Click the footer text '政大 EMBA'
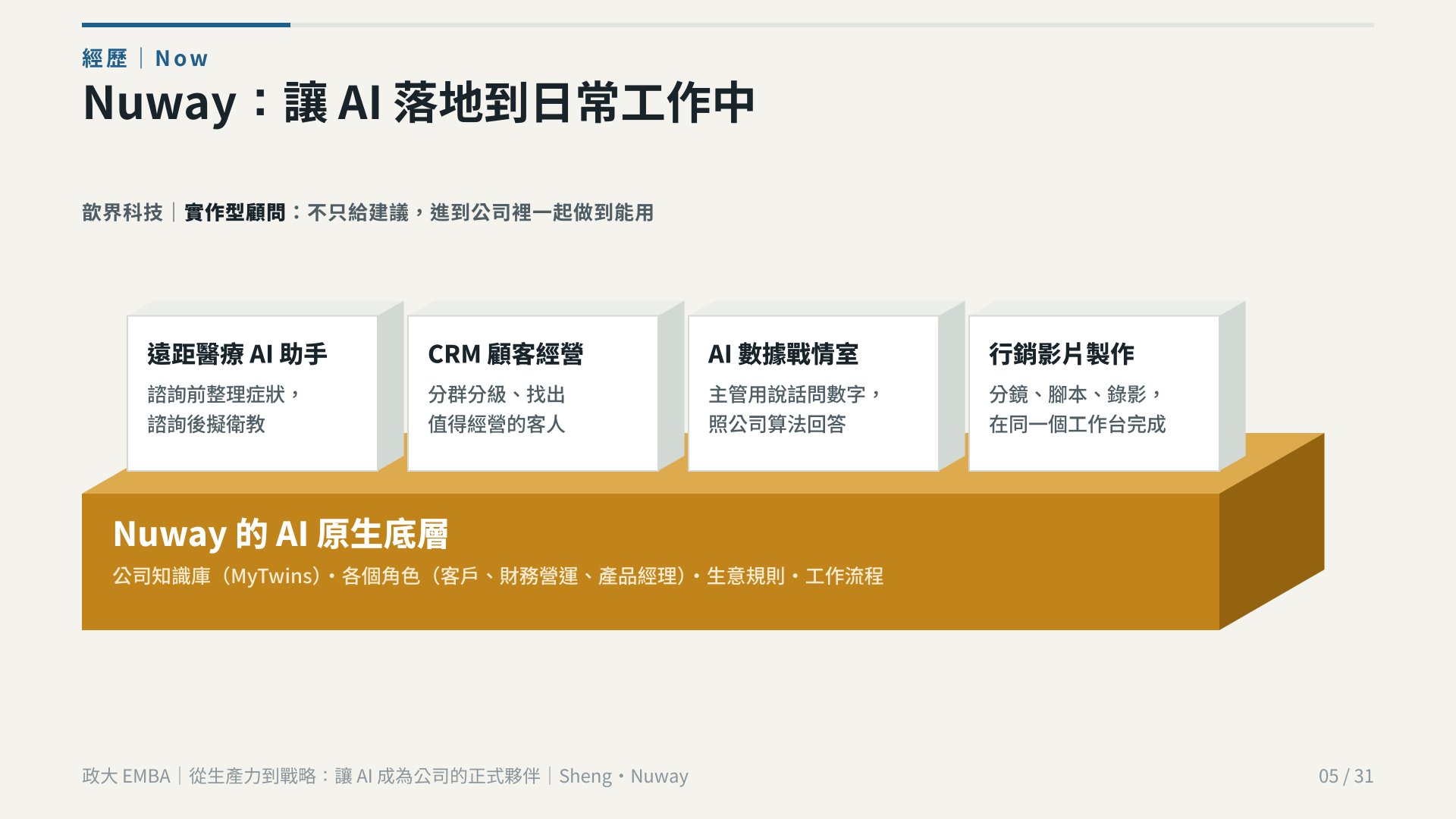The height and width of the screenshot is (819, 1456). click(126, 776)
